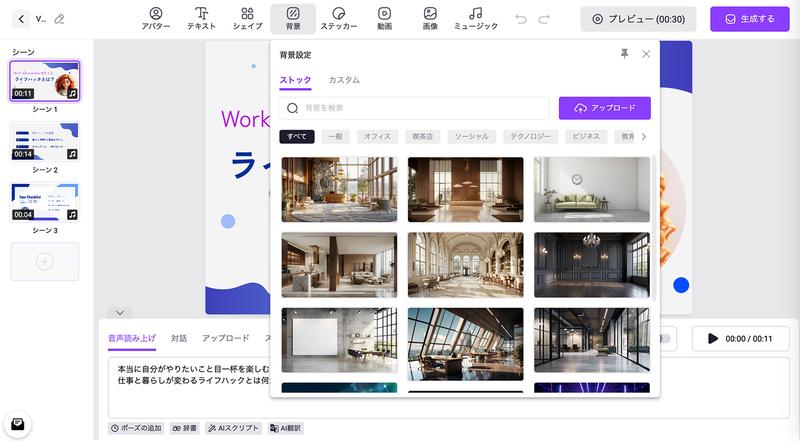Viewport: 800px width, 442px height.
Task: Collapse the script panel with down chevron
Action: [118, 313]
